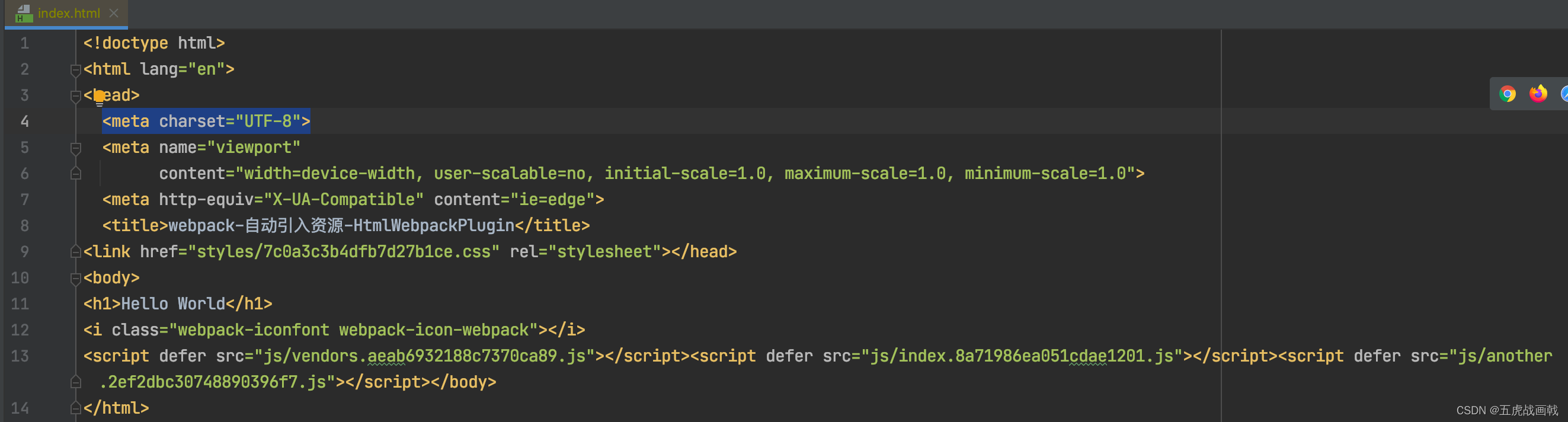Click the lang="en" attribute text
1568x422 pixels.
[x=182, y=69]
